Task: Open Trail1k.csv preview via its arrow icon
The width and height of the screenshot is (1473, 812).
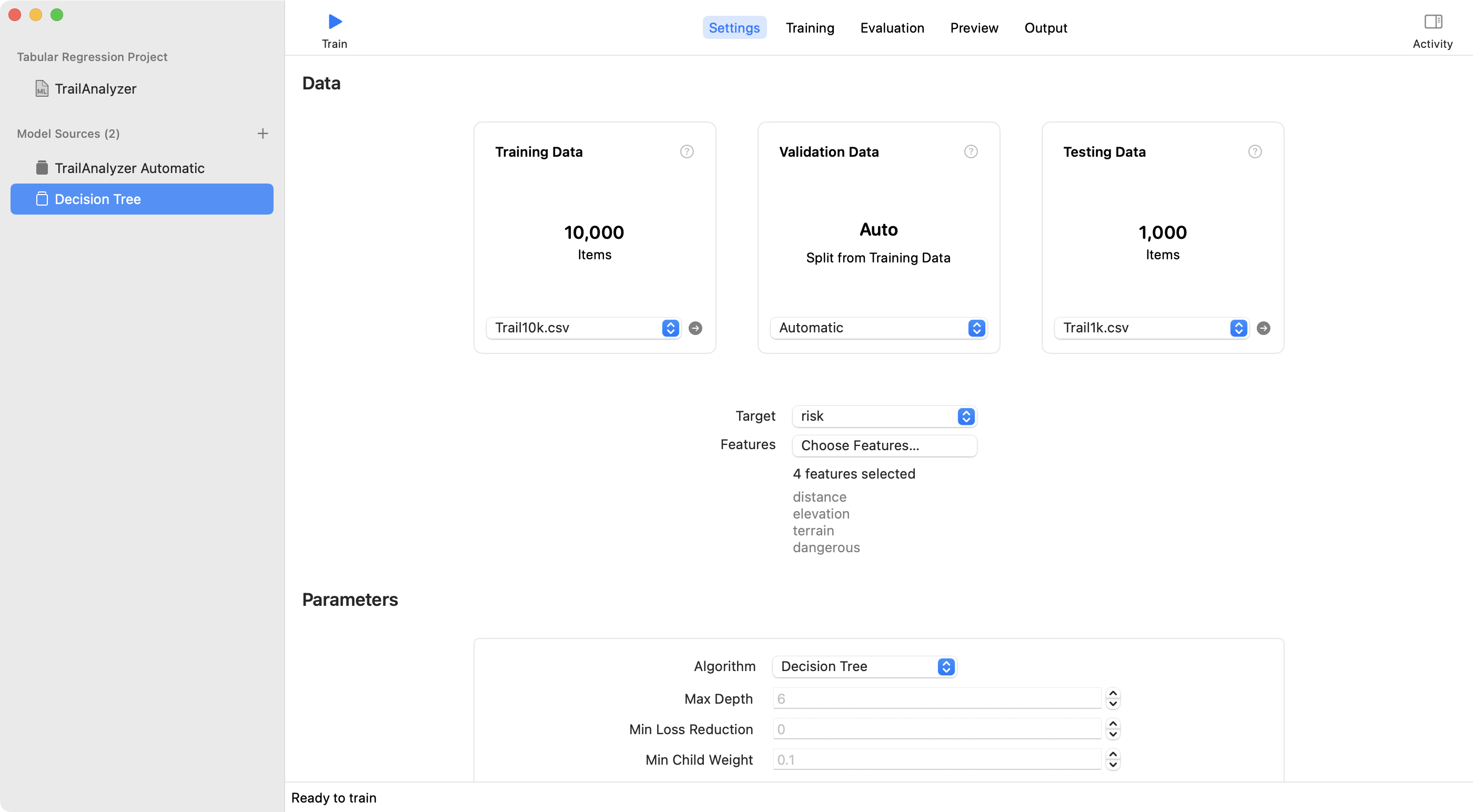Action: (x=1264, y=328)
